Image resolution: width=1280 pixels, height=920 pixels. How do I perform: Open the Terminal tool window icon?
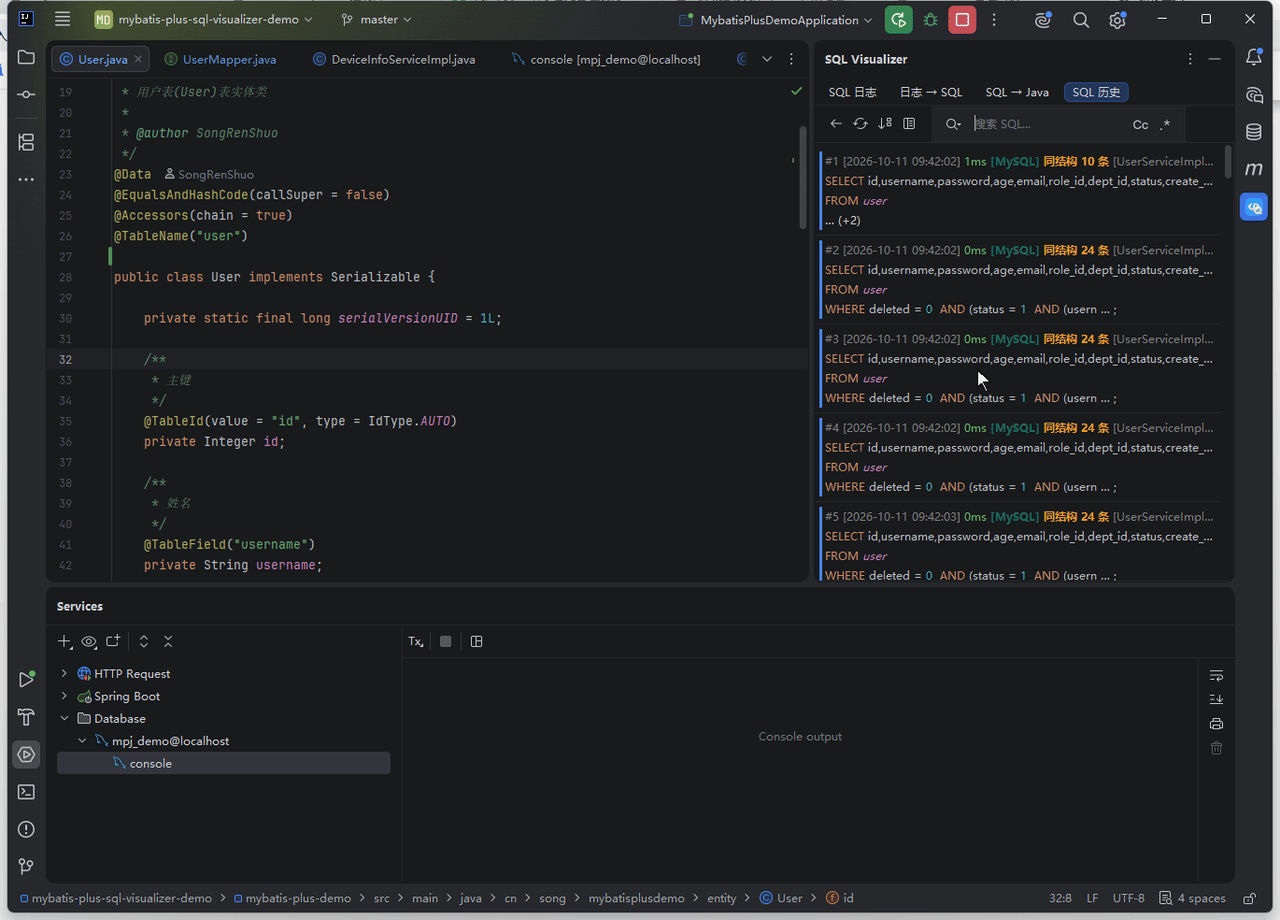click(x=26, y=792)
